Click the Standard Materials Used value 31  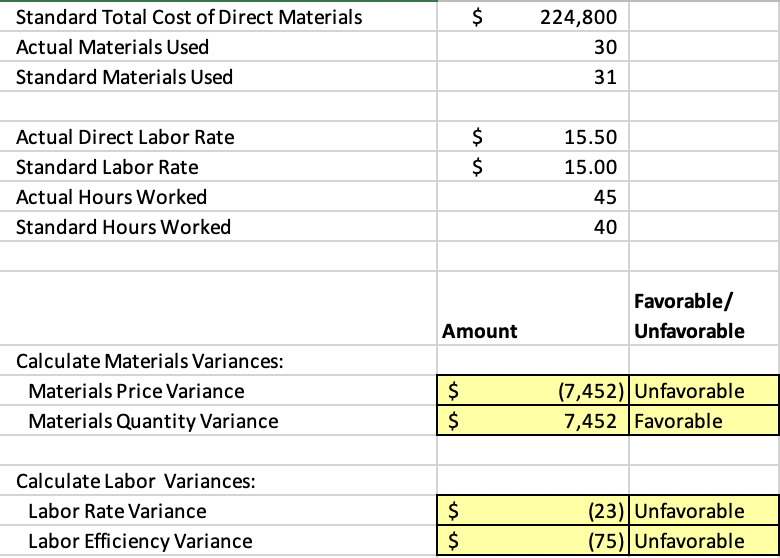coord(533,77)
